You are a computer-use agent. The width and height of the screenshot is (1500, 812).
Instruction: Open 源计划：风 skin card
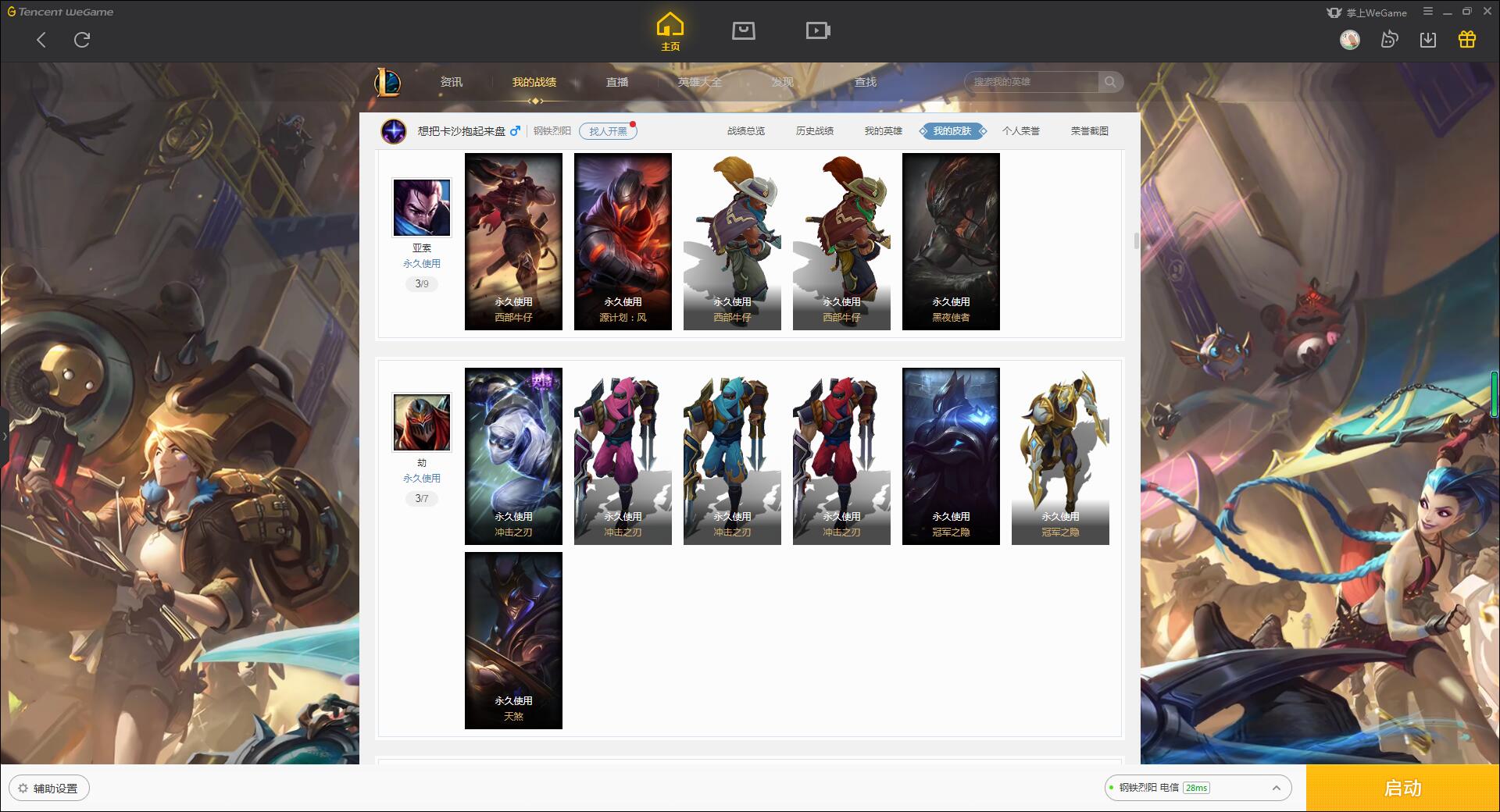(x=623, y=241)
